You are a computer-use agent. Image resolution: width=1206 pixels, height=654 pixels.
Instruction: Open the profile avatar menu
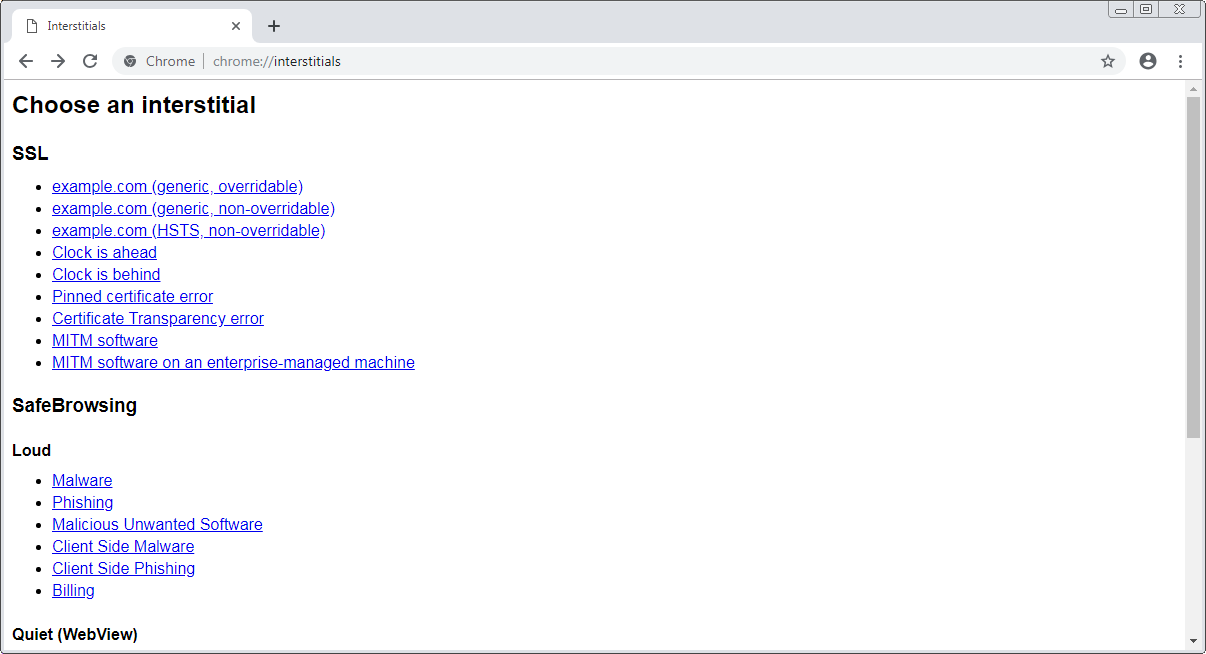click(1147, 61)
